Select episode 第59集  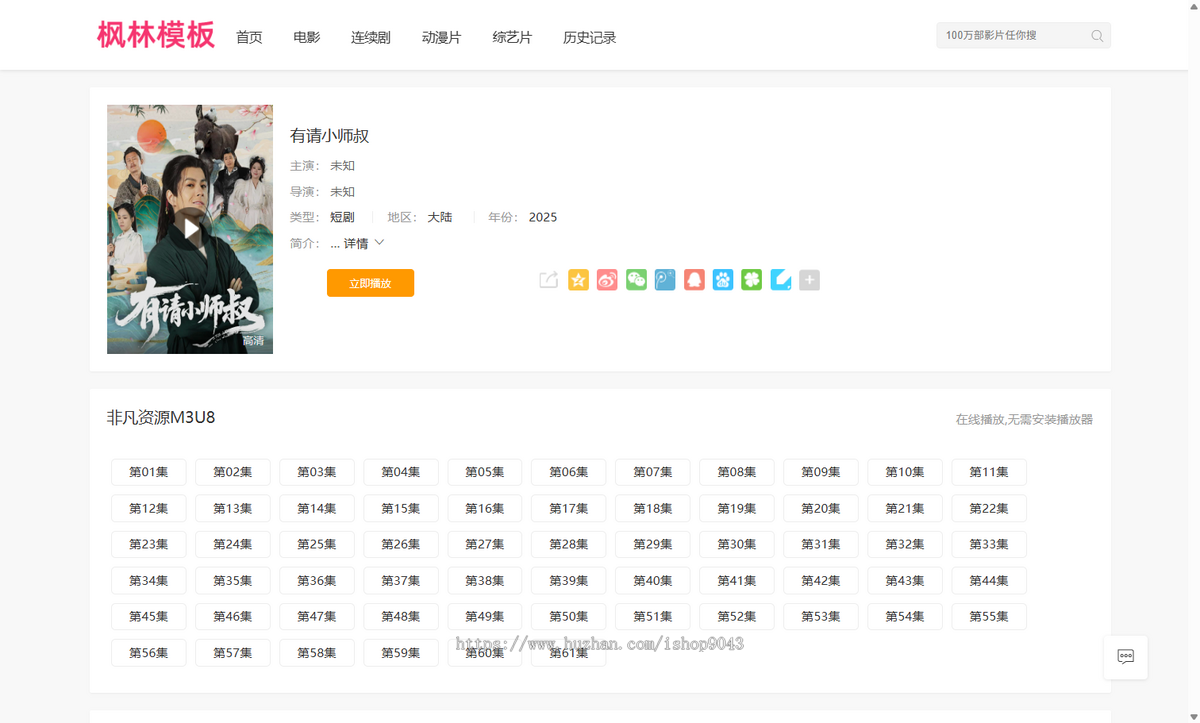point(401,652)
